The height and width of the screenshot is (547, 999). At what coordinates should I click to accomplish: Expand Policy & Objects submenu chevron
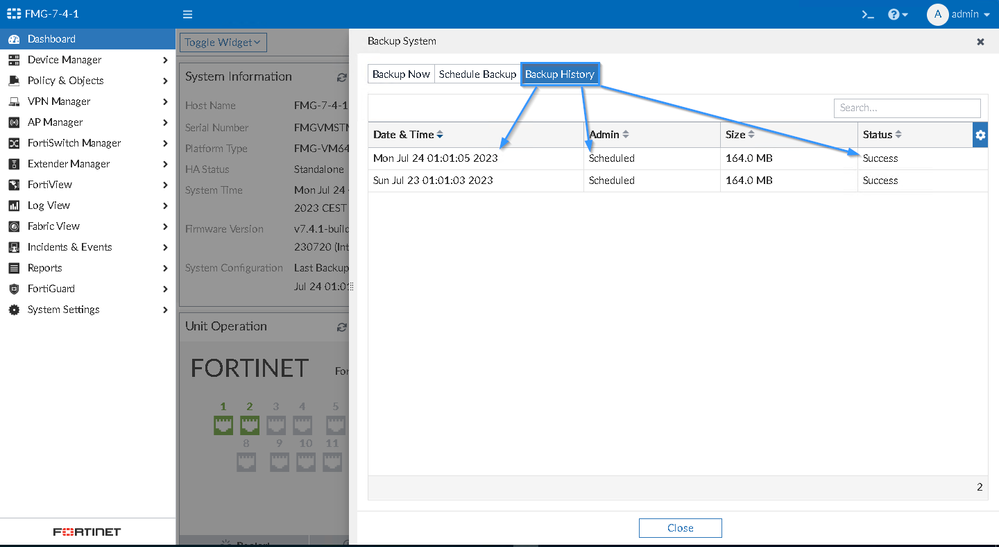[x=165, y=81]
